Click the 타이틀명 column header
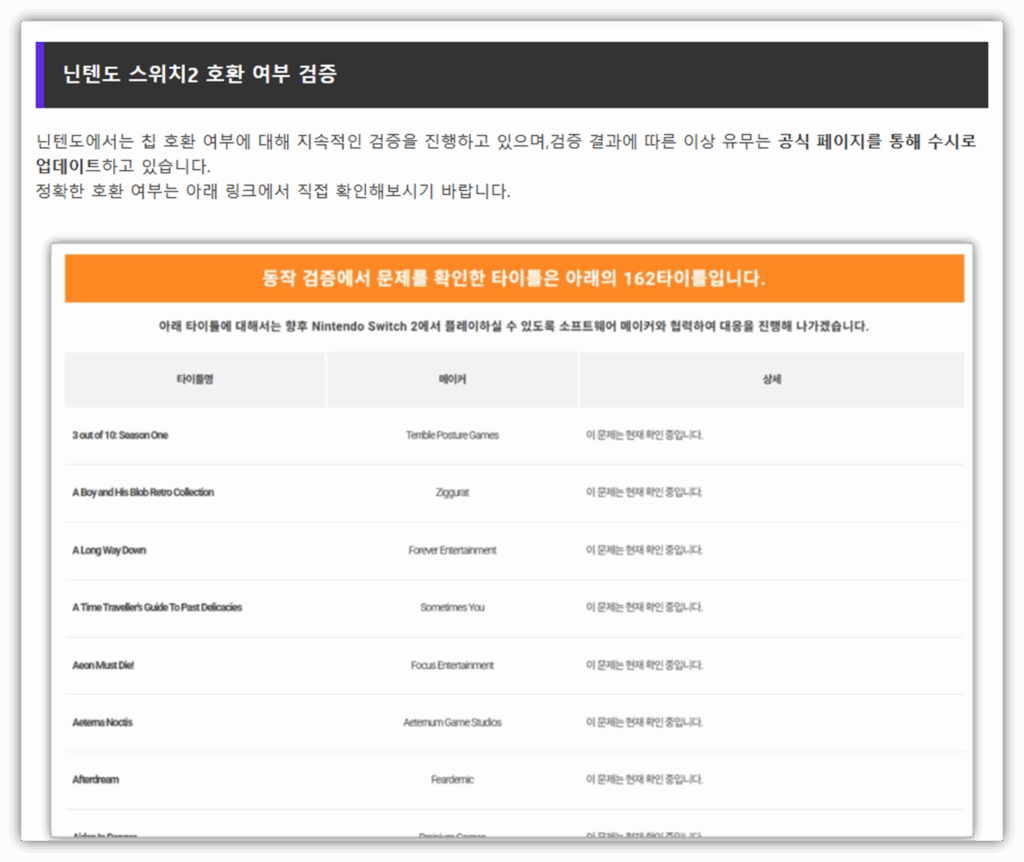The width and height of the screenshot is (1024, 862). [195, 379]
